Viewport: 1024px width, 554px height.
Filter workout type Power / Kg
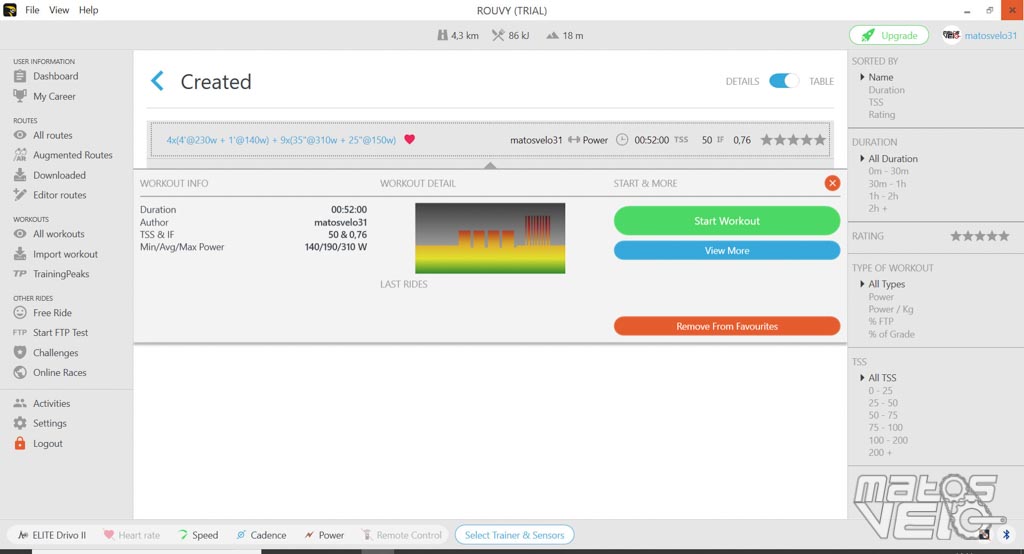pyautogui.click(x=890, y=309)
